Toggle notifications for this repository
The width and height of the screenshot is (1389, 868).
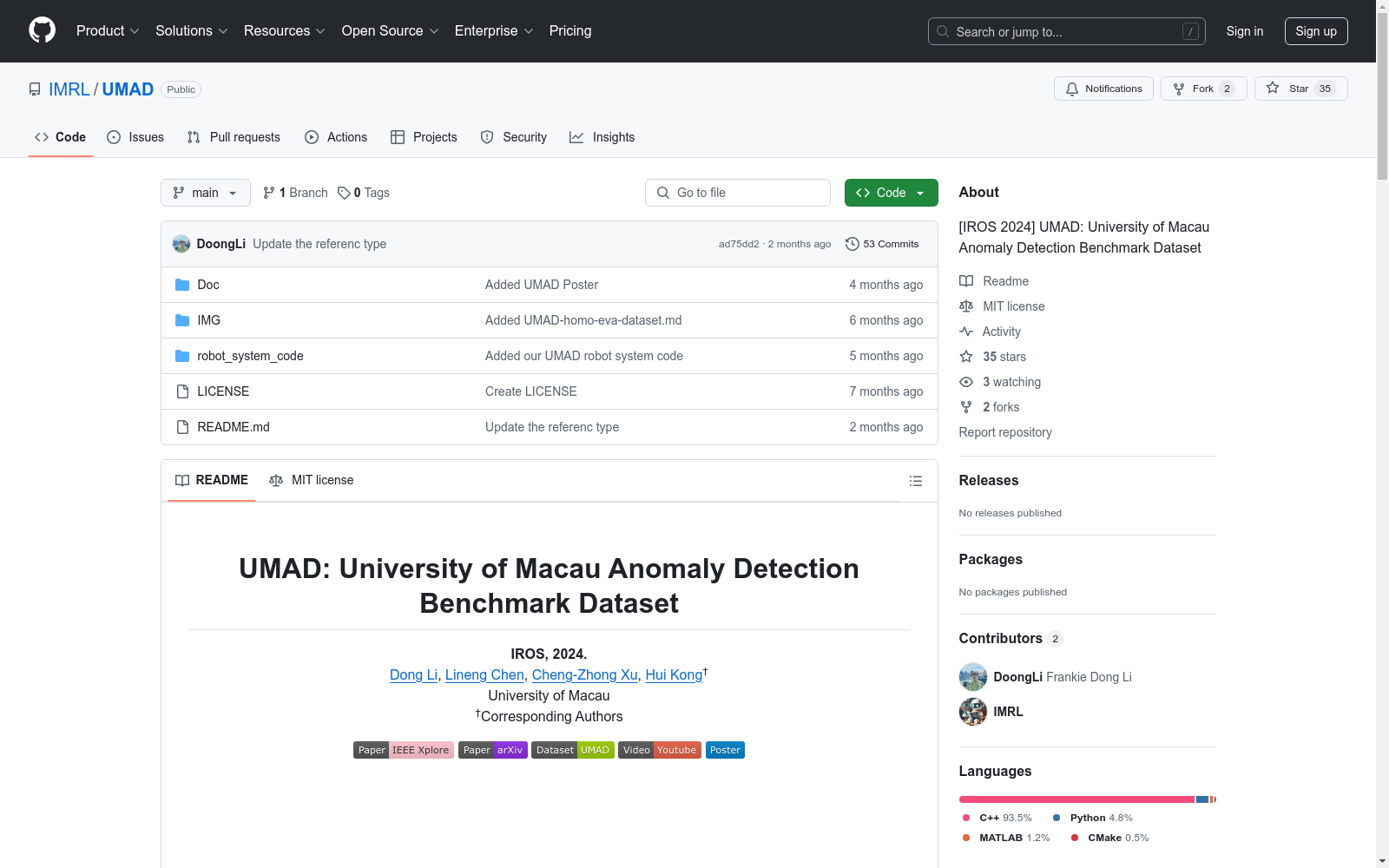point(1103,89)
